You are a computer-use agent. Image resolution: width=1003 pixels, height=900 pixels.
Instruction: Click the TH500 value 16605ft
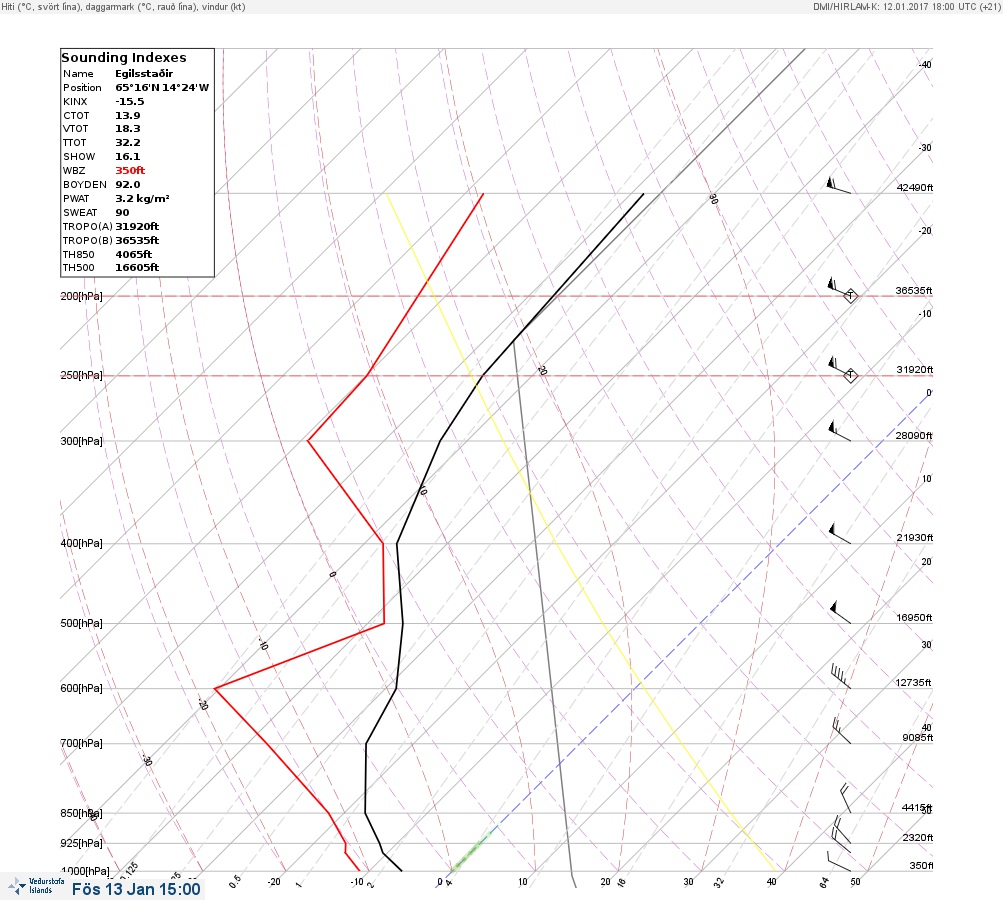(x=137, y=267)
